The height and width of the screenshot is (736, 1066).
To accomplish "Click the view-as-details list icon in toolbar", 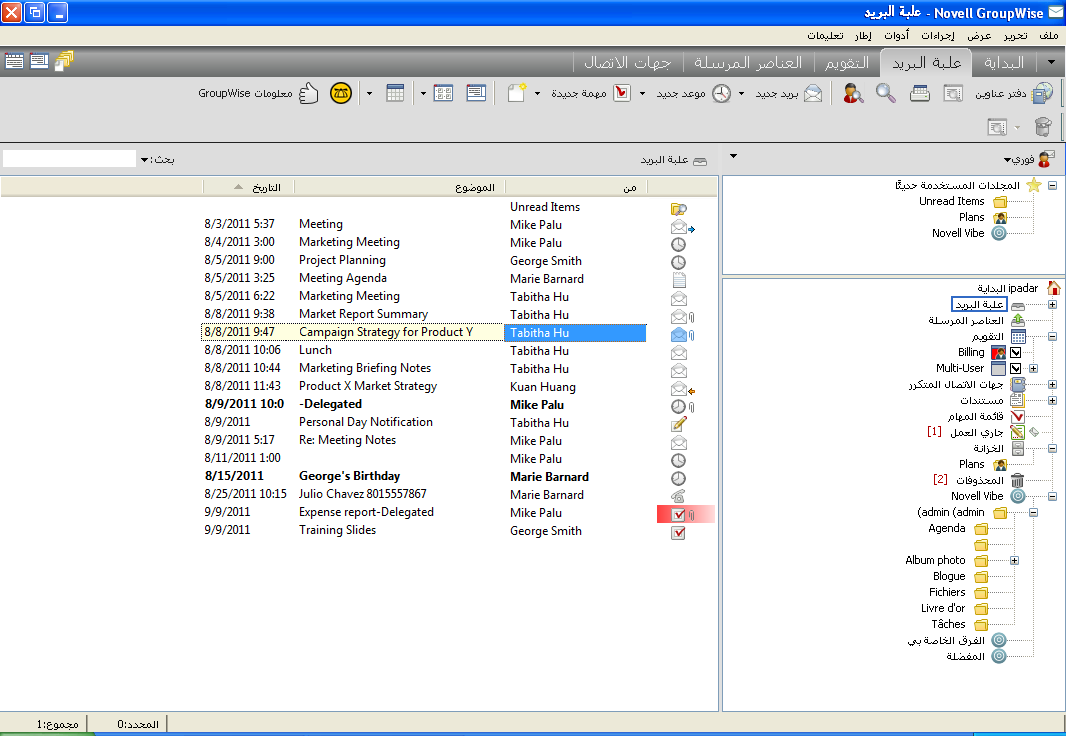I will [x=476, y=93].
